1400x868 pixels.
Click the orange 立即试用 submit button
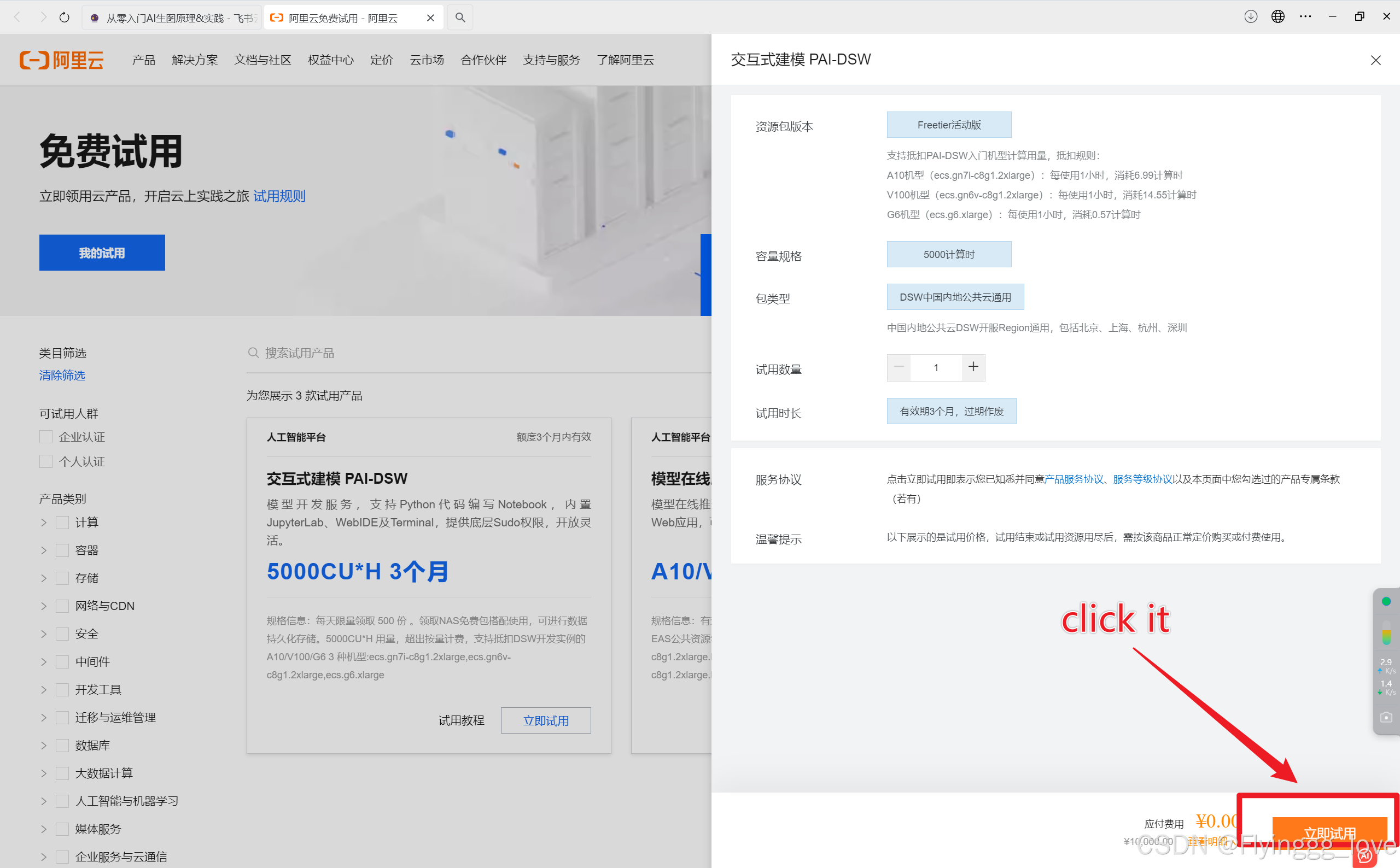pyautogui.click(x=1329, y=833)
